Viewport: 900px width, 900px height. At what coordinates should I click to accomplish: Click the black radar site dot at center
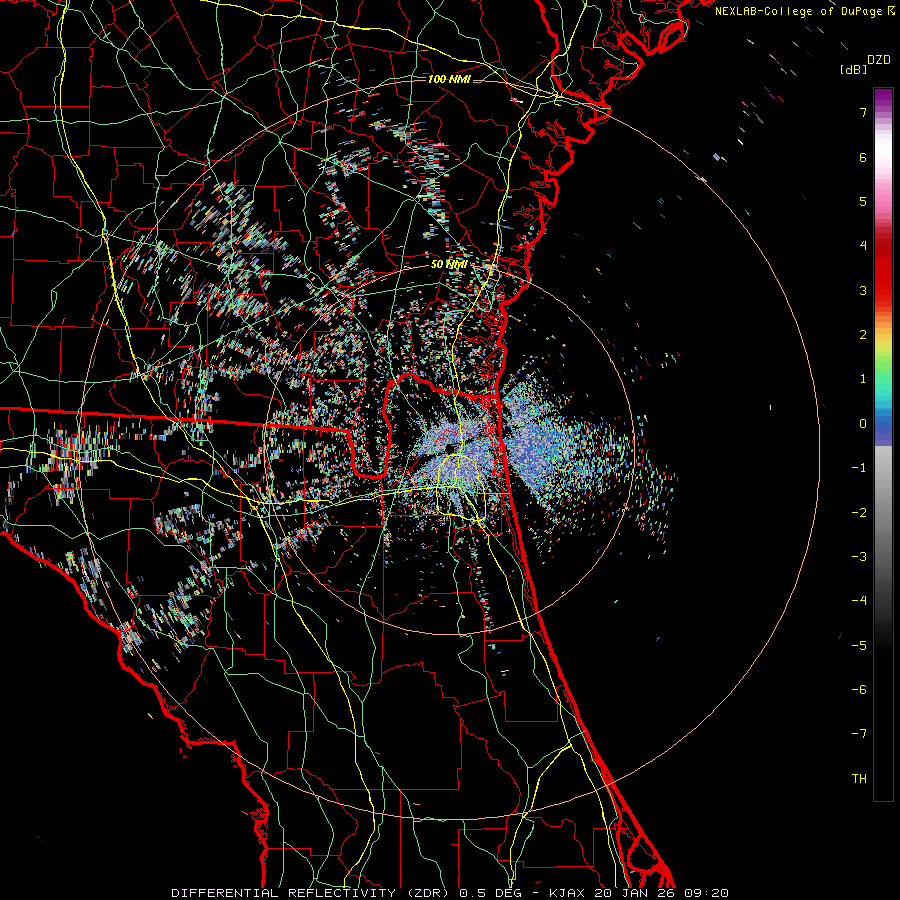448,448
